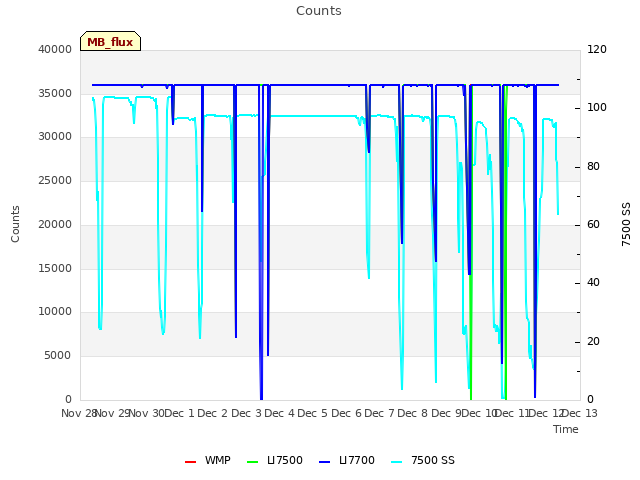This screenshot has height=480, width=640.
Task: Click the Dec 9 date label
Action: click(447, 413)
